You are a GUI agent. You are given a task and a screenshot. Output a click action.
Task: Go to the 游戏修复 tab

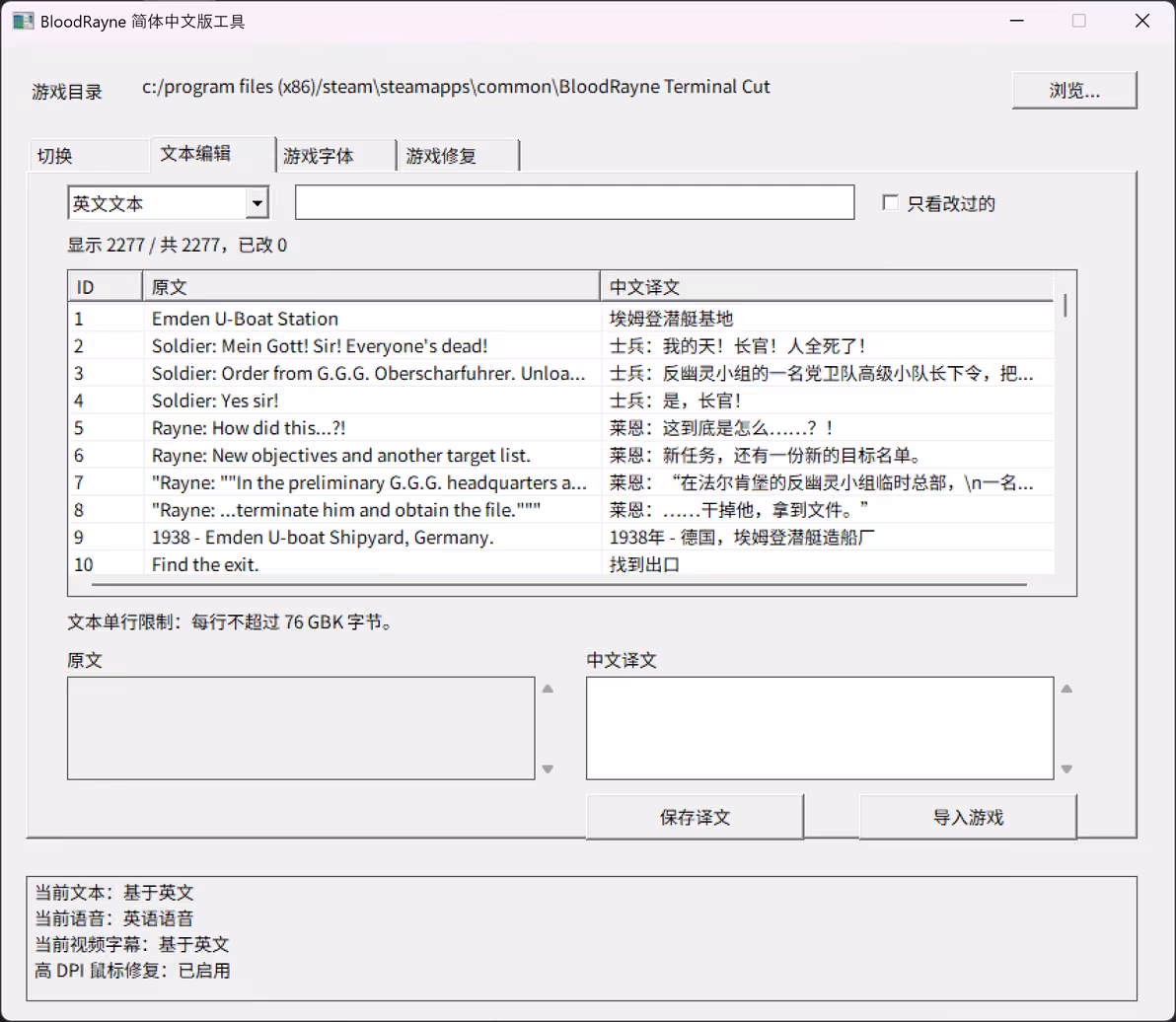(x=458, y=156)
